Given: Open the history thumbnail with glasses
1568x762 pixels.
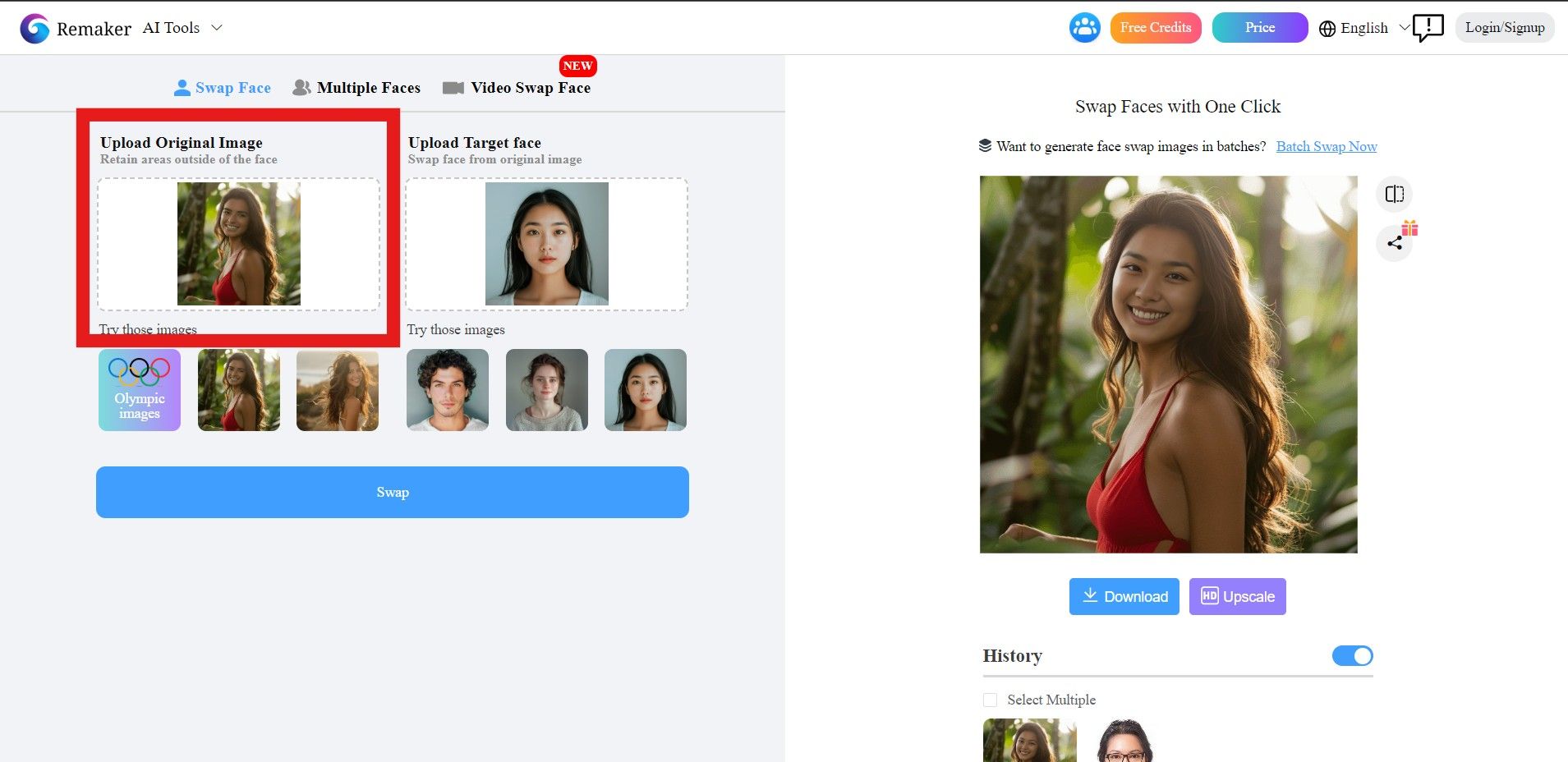Looking at the screenshot, I should click(1124, 740).
